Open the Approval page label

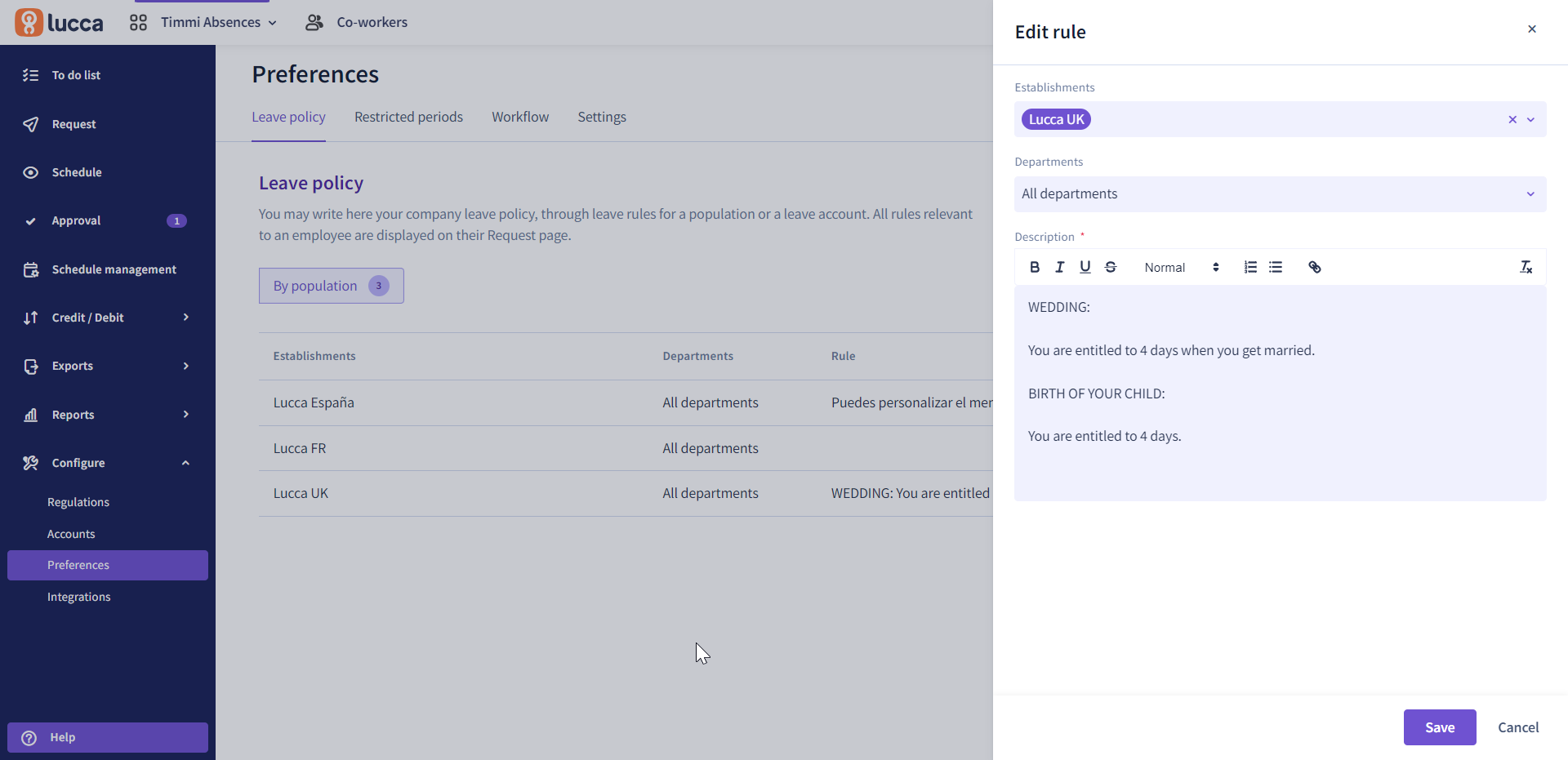point(76,220)
